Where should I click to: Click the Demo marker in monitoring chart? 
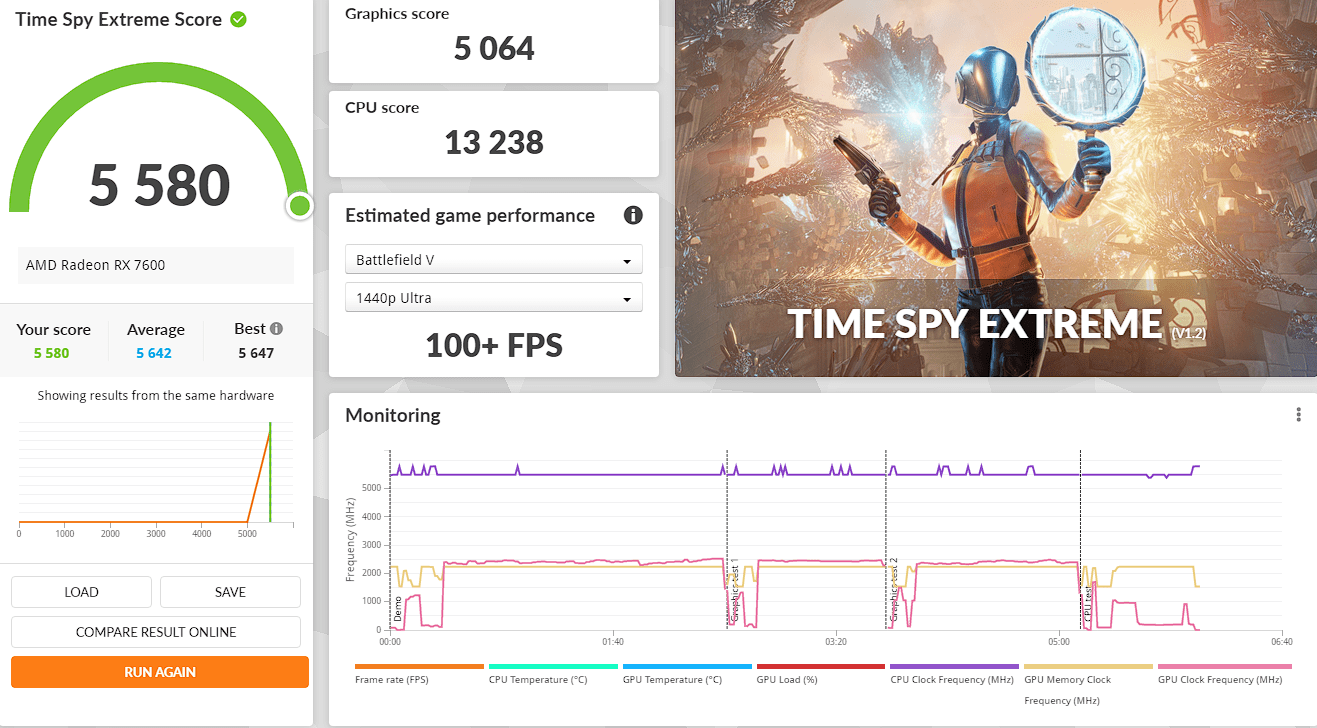coord(398,609)
